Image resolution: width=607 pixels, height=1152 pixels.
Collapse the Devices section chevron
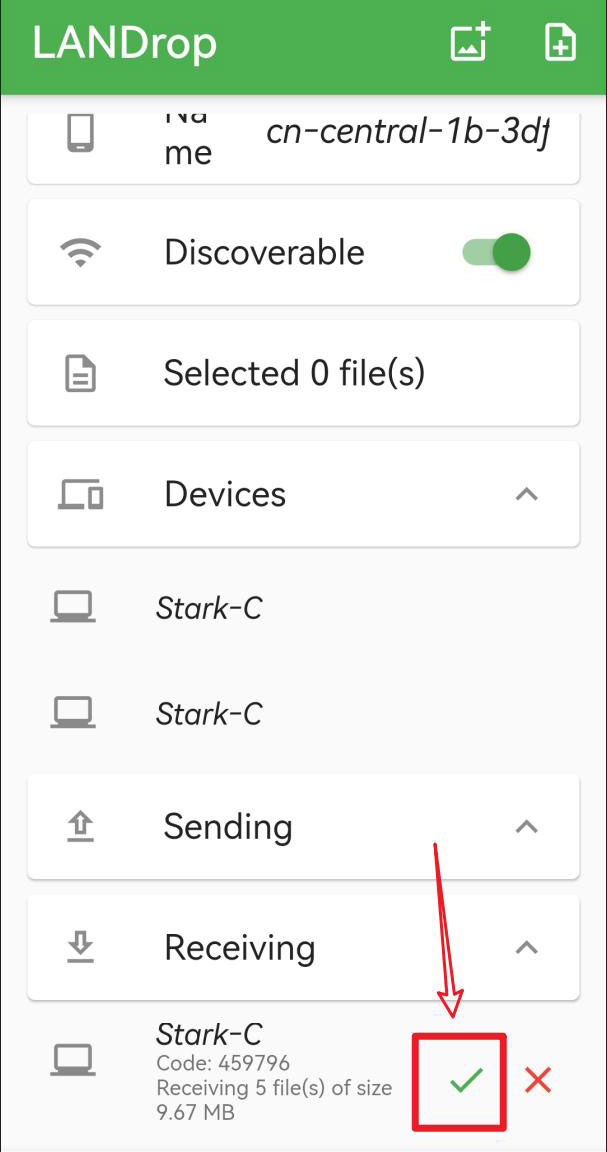(526, 495)
